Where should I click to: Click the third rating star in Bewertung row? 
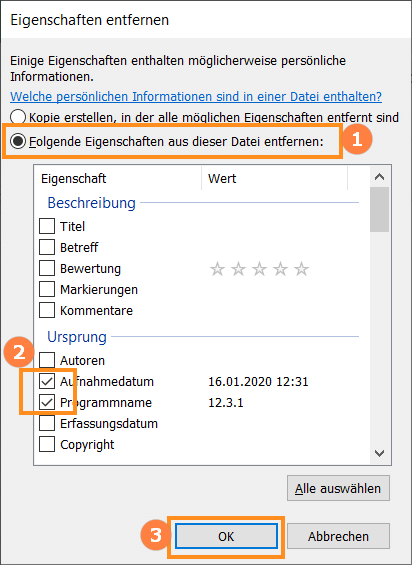pyautogui.click(x=259, y=269)
